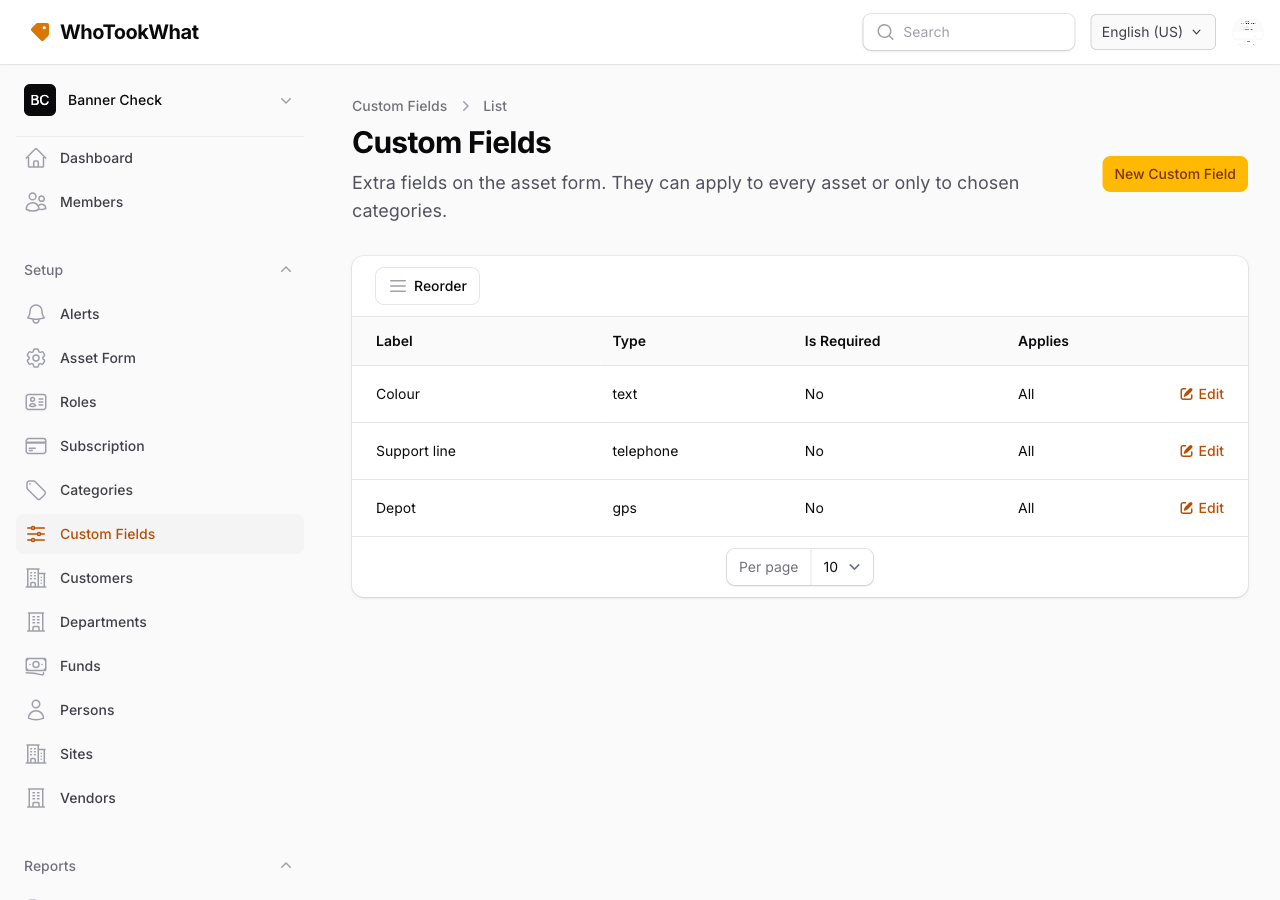Viewport: 1280px width, 900px height.
Task: Collapse the Reports sidebar section
Action: coord(286,866)
